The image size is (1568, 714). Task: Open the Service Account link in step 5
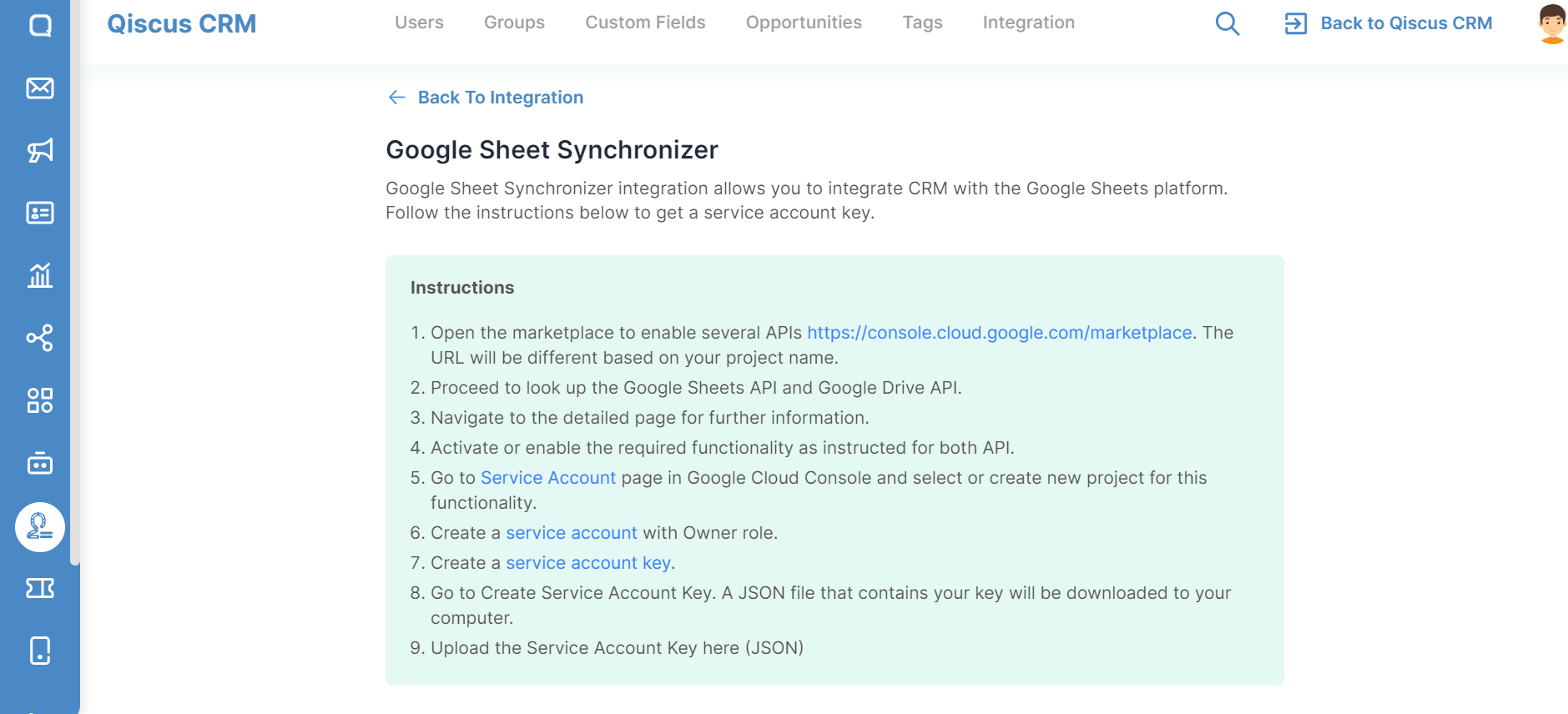pyautogui.click(x=548, y=478)
